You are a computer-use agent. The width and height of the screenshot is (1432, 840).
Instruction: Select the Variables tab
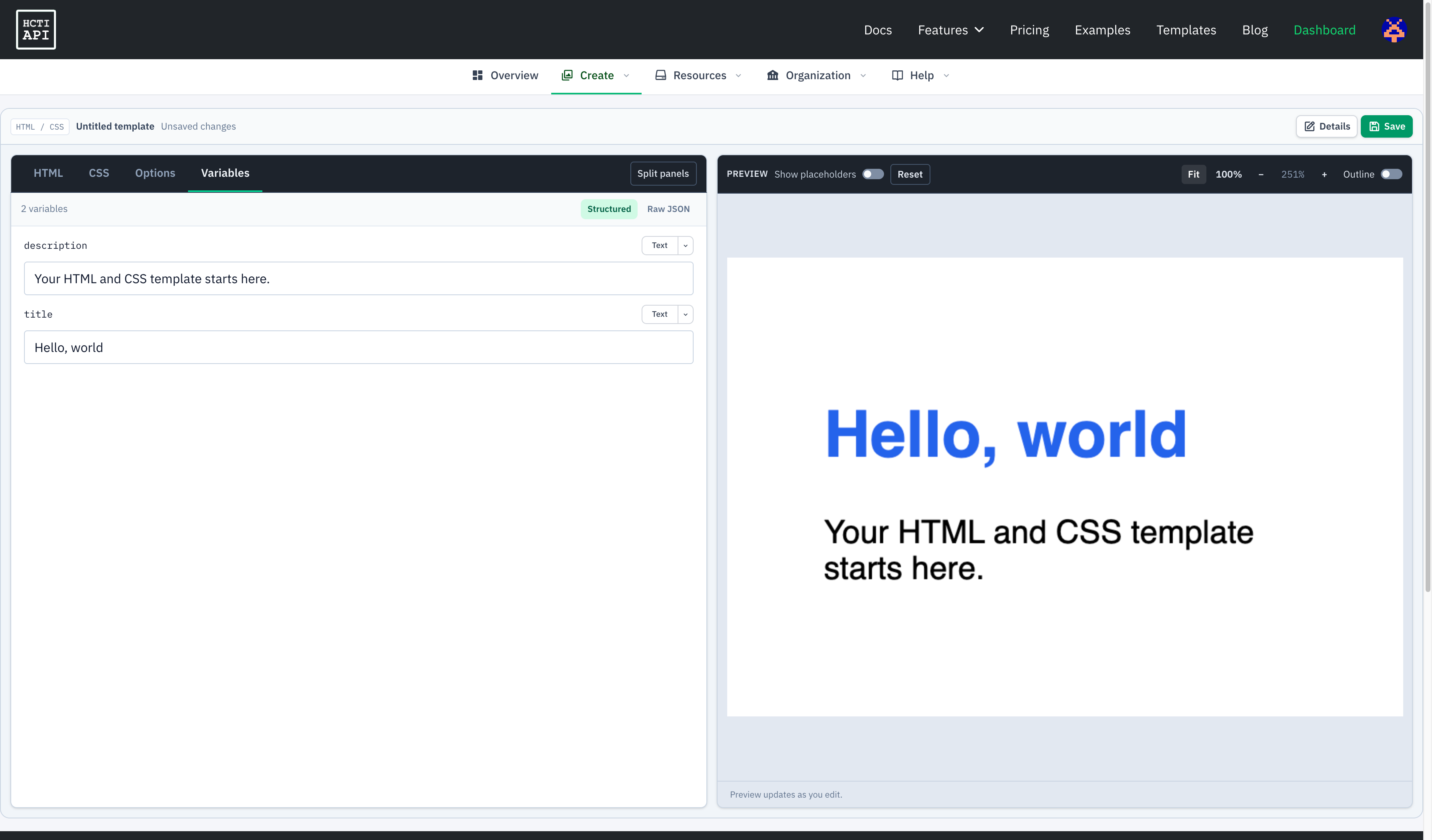click(225, 173)
